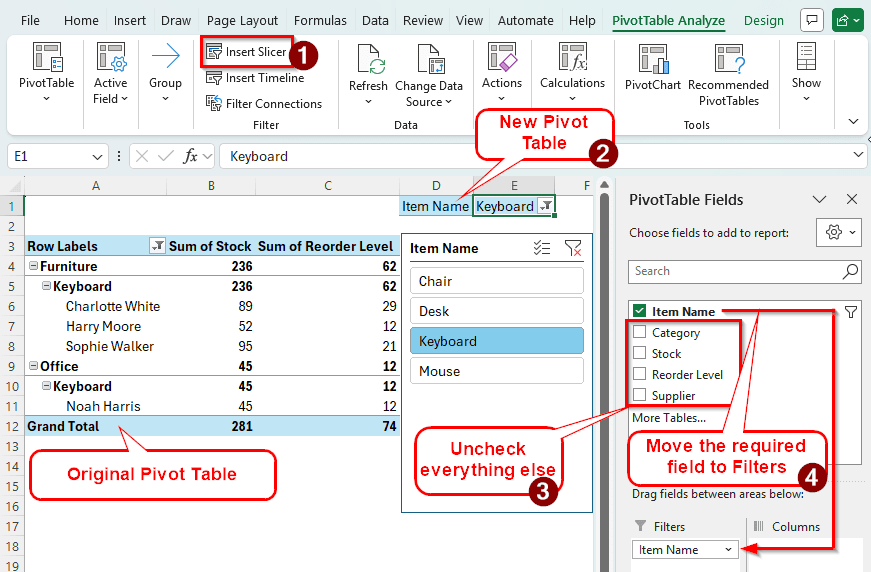Open Filter Connections from the ribbon

click(x=214, y=103)
